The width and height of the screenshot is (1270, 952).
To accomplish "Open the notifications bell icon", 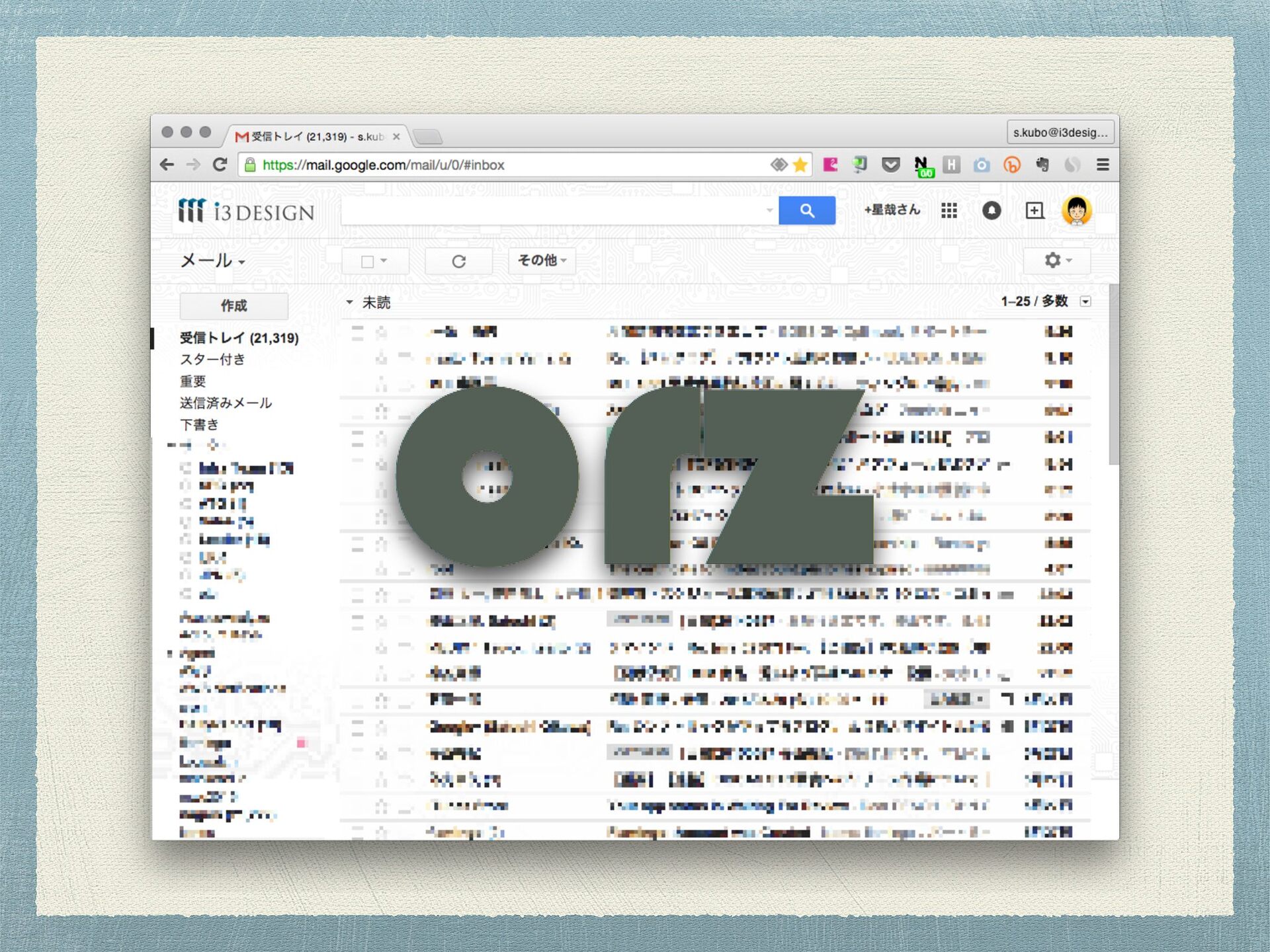I will (991, 210).
